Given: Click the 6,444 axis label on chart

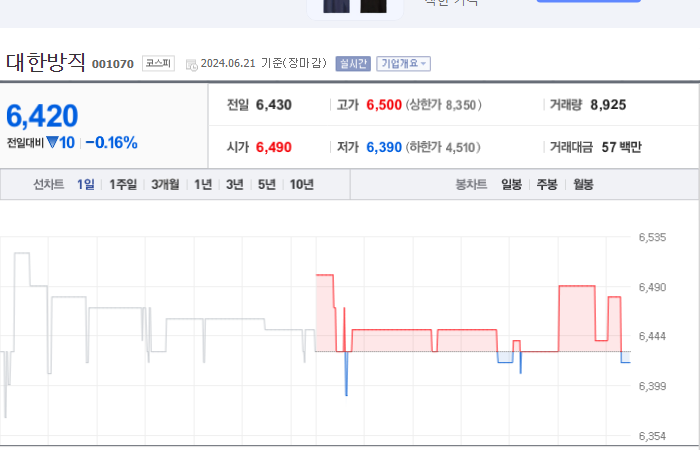Looking at the screenshot, I should point(652,336).
